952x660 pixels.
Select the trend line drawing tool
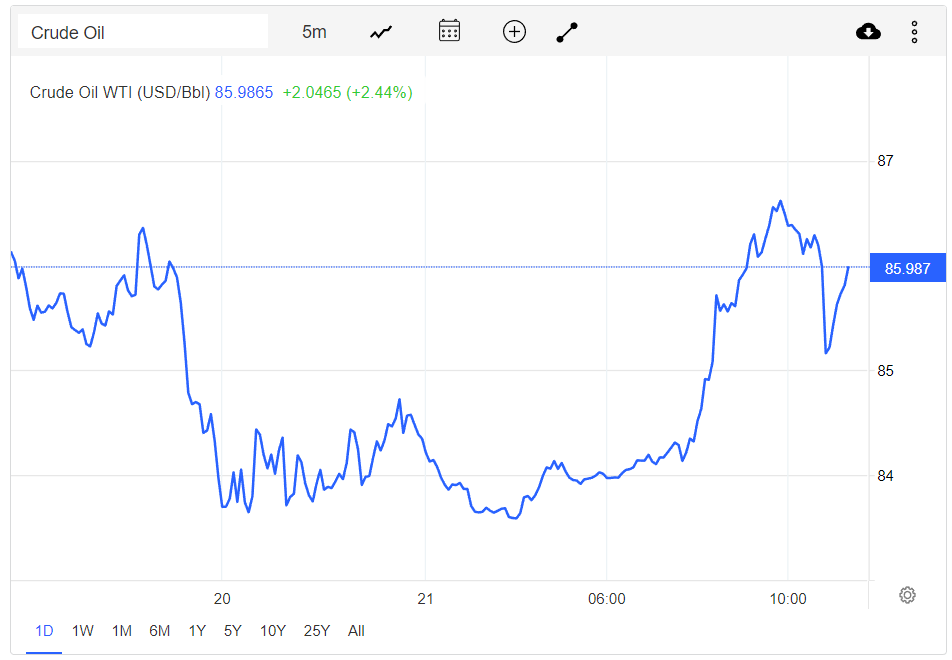[x=567, y=32]
